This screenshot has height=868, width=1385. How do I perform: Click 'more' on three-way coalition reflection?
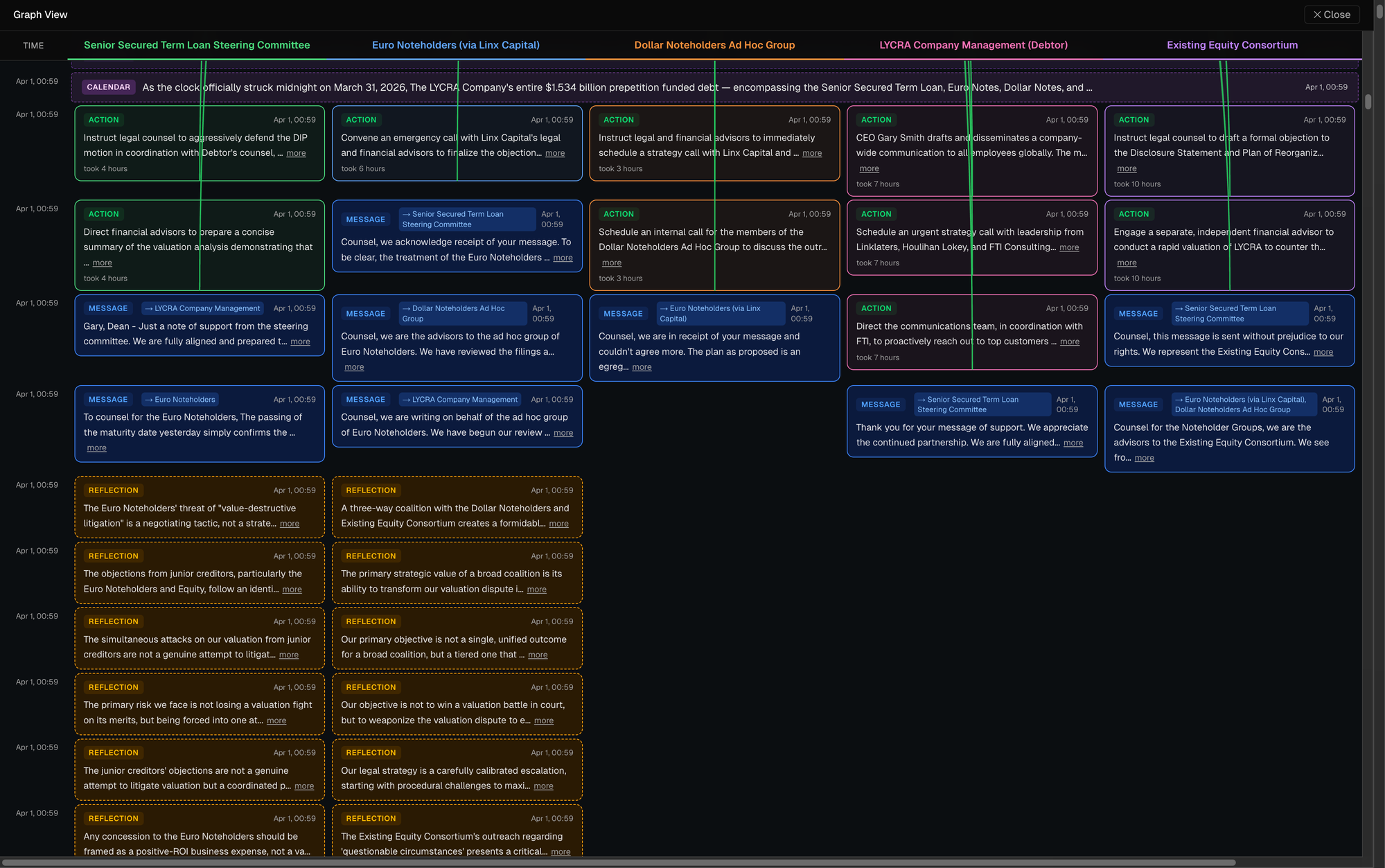pos(558,524)
